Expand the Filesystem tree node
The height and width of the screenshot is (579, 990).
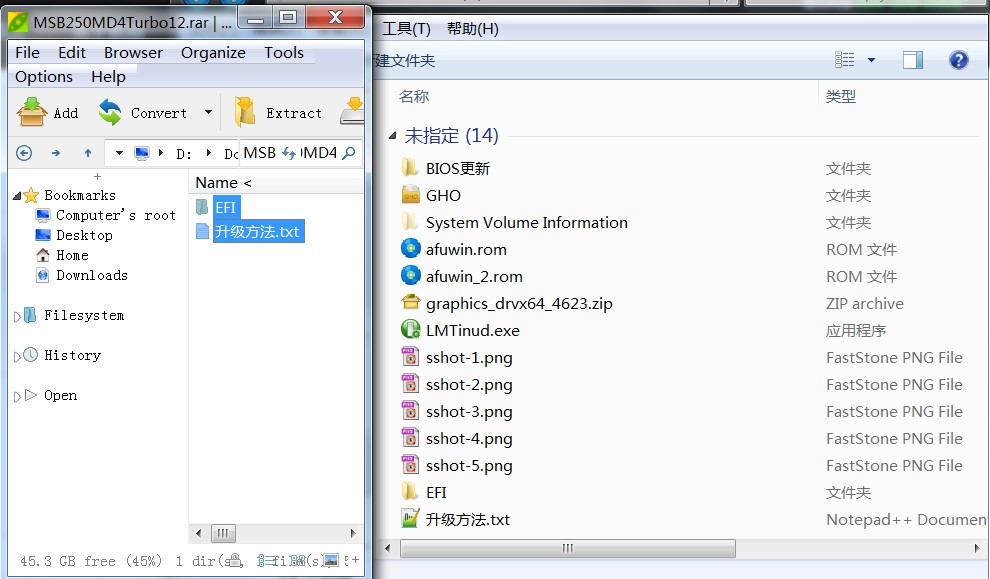click(17, 316)
